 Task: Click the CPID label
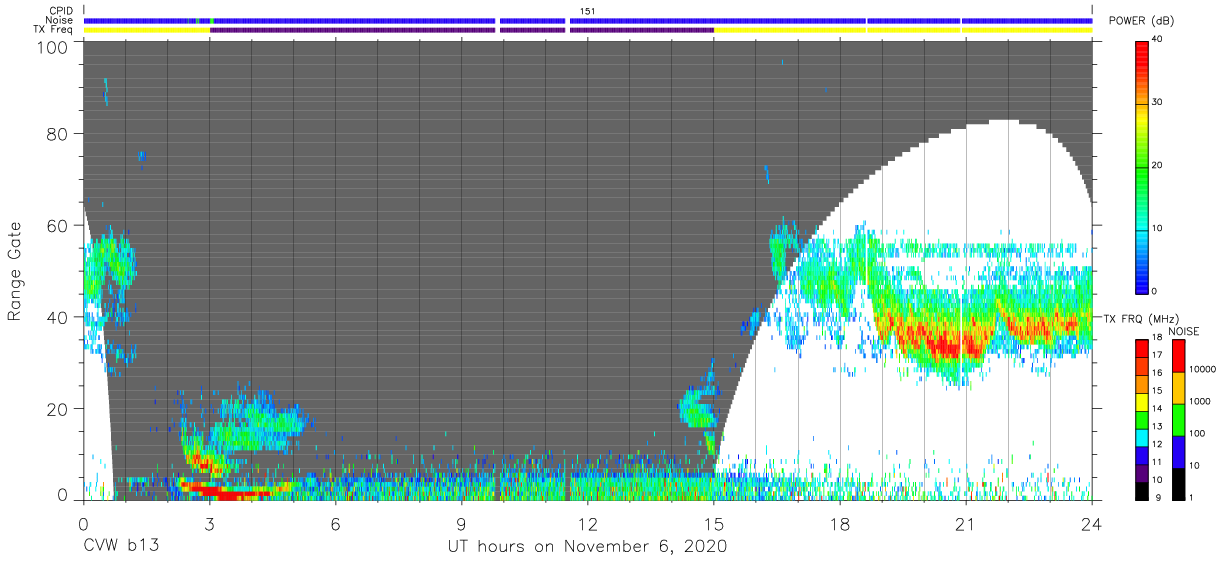pyautogui.click(x=62, y=11)
